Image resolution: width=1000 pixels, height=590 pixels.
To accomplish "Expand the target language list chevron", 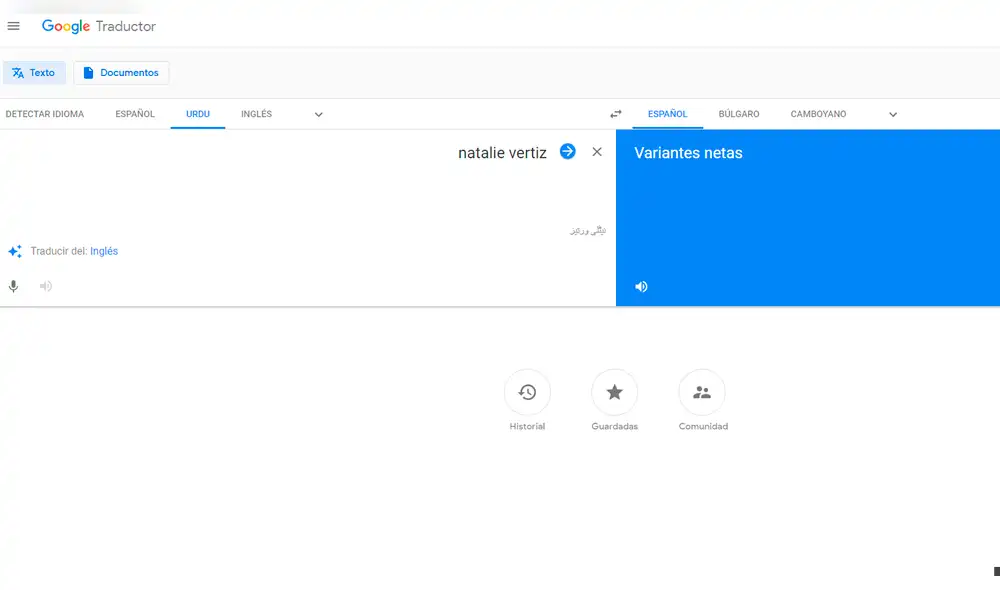I will [893, 115].
